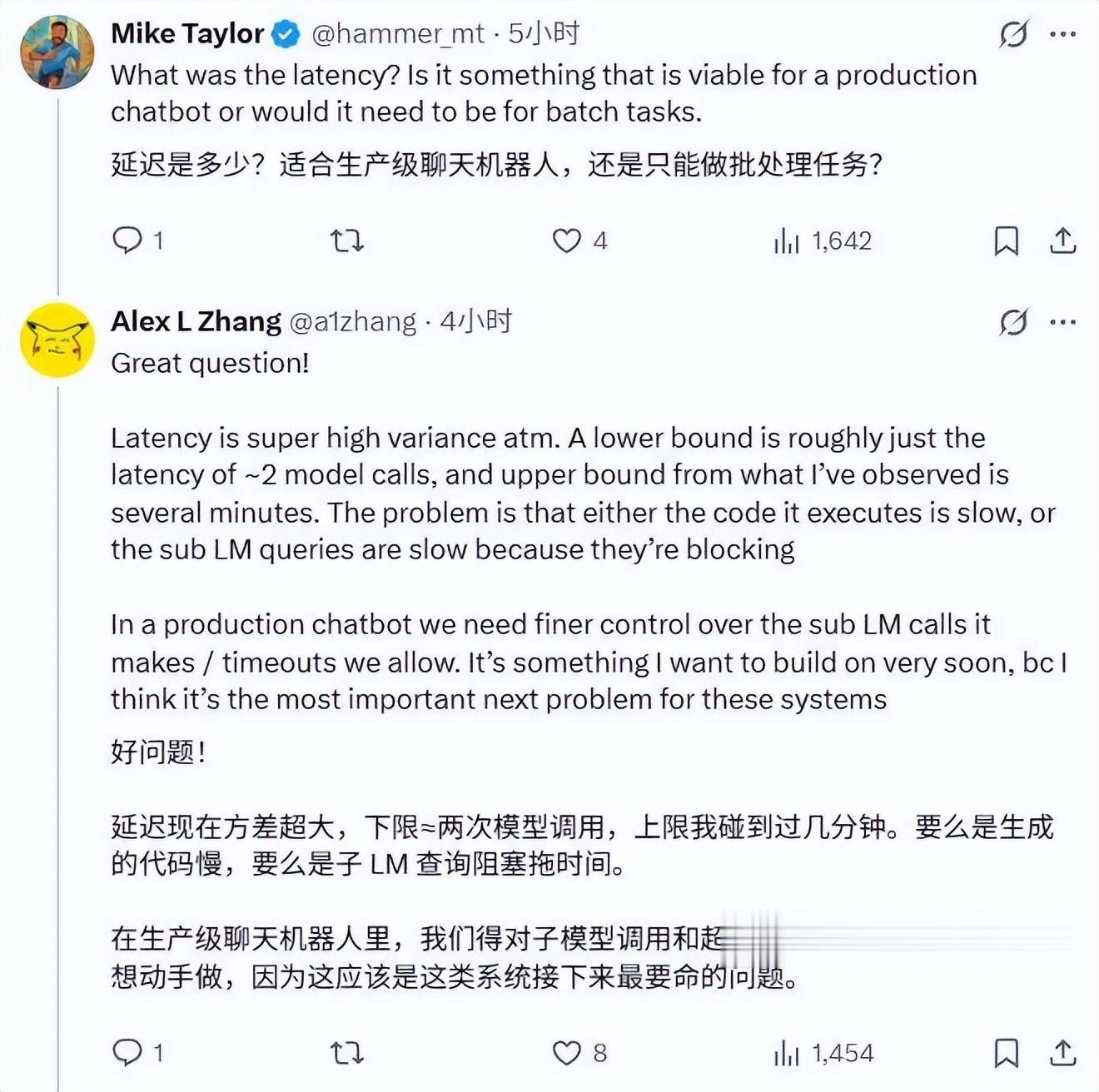Viewport: 1099px width, 1092px height.
Task: View analytics for Alex L Zhang's reply
Action: pos(787,1053)
